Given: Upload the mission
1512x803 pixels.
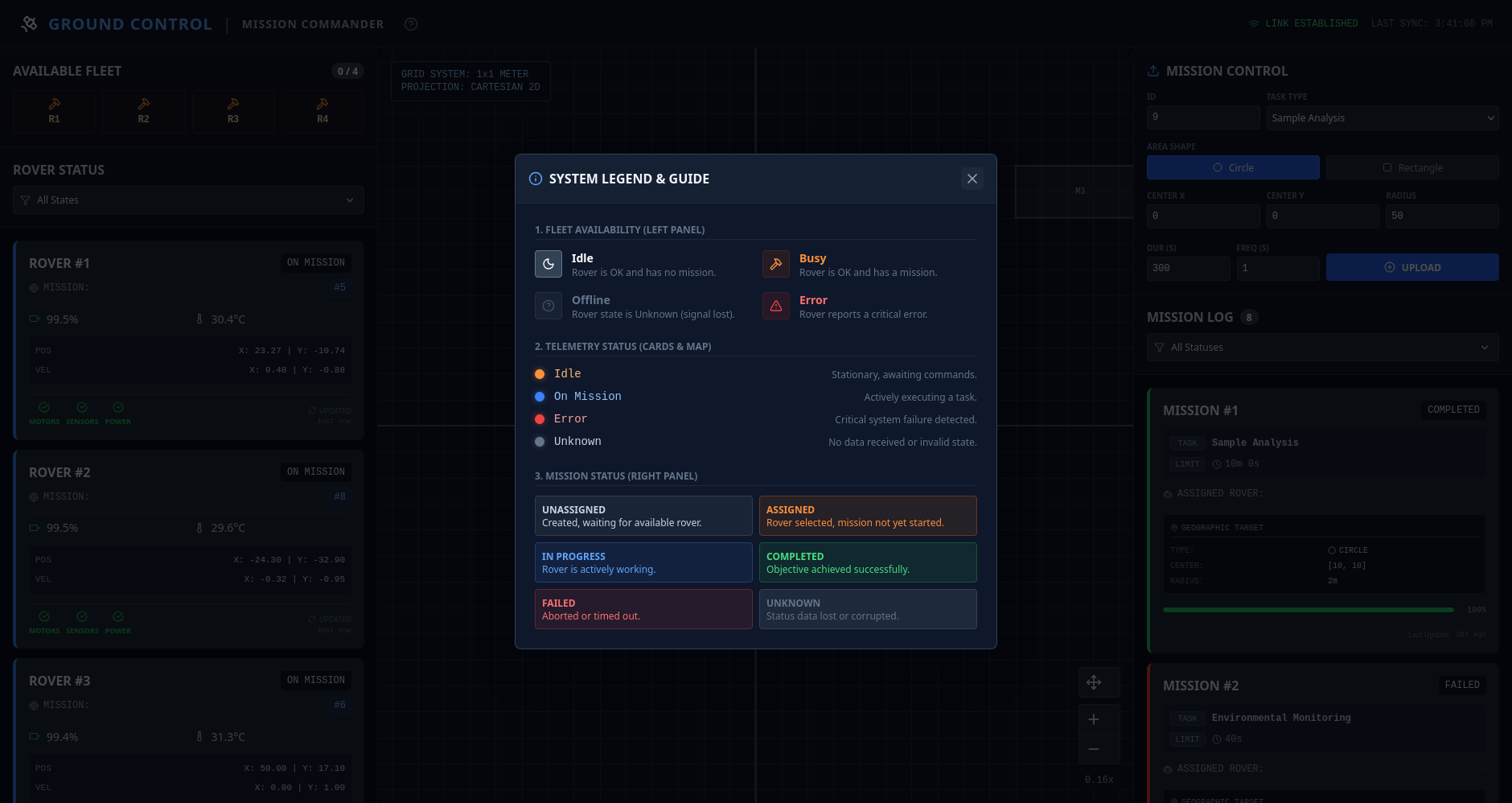Looking at the screenshot, I should point(1411,267).
